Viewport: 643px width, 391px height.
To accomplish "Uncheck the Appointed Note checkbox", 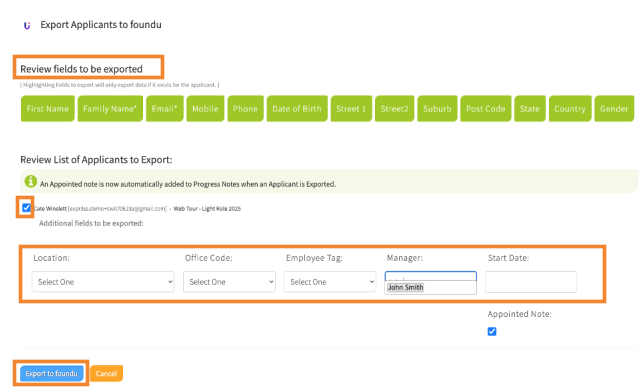I will point(492,332).
